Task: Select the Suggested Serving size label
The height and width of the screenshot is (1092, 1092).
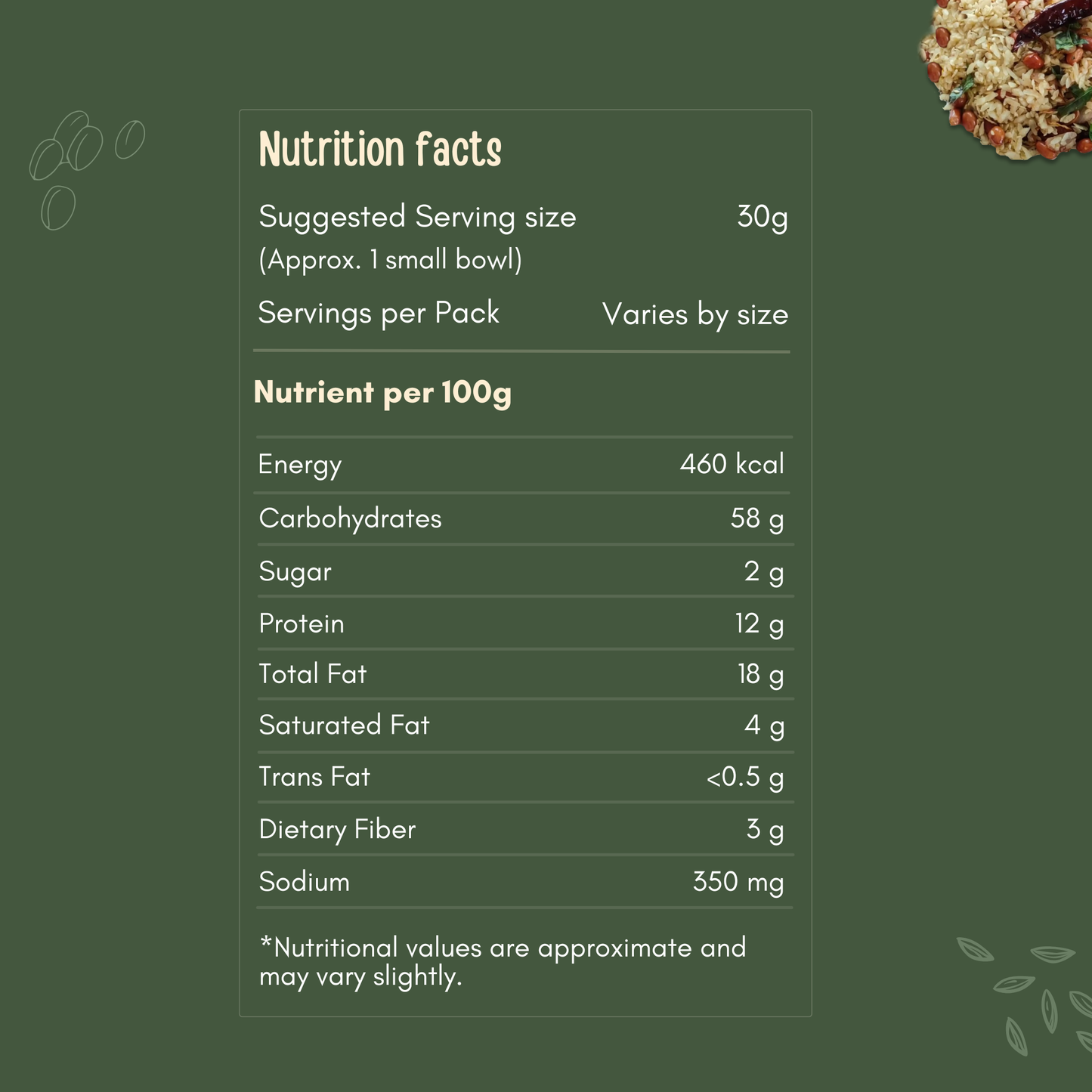Action: 417,218
